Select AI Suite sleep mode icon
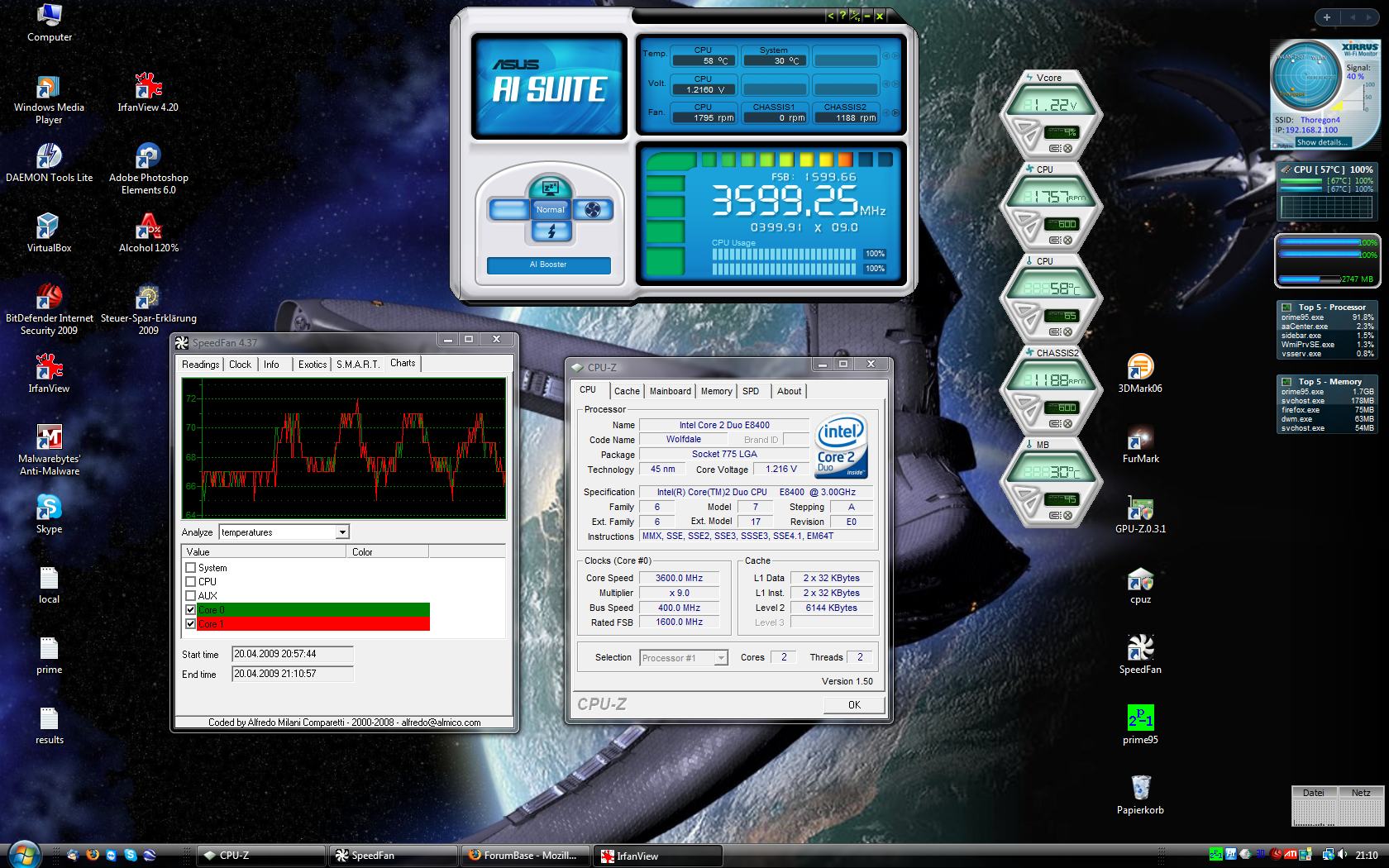Viewport: 1389px width, 868px height. pyautogui.click(x=550, y=188)
